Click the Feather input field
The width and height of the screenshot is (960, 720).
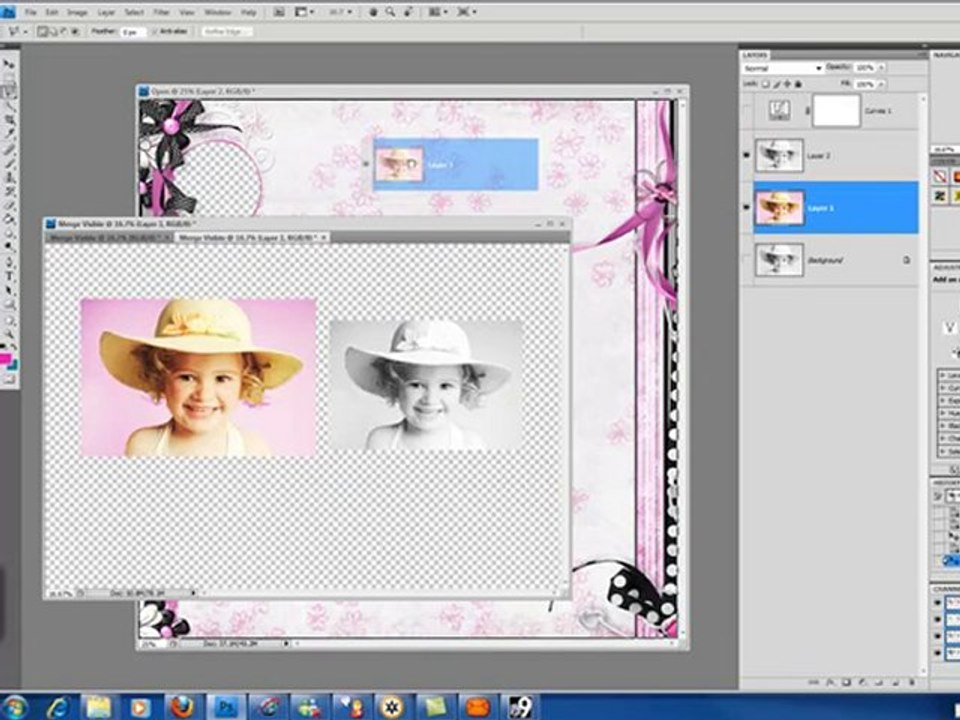pyautogui.click(x=133, y=32)
